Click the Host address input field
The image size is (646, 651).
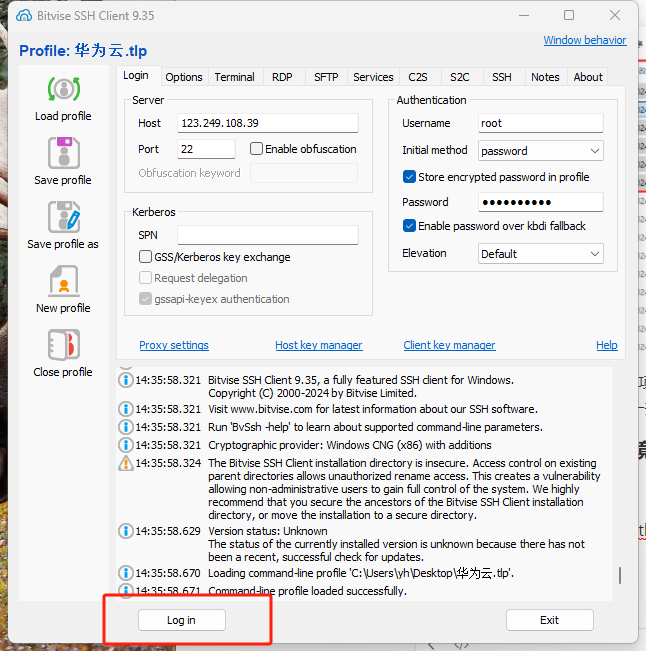click(267, 123)
